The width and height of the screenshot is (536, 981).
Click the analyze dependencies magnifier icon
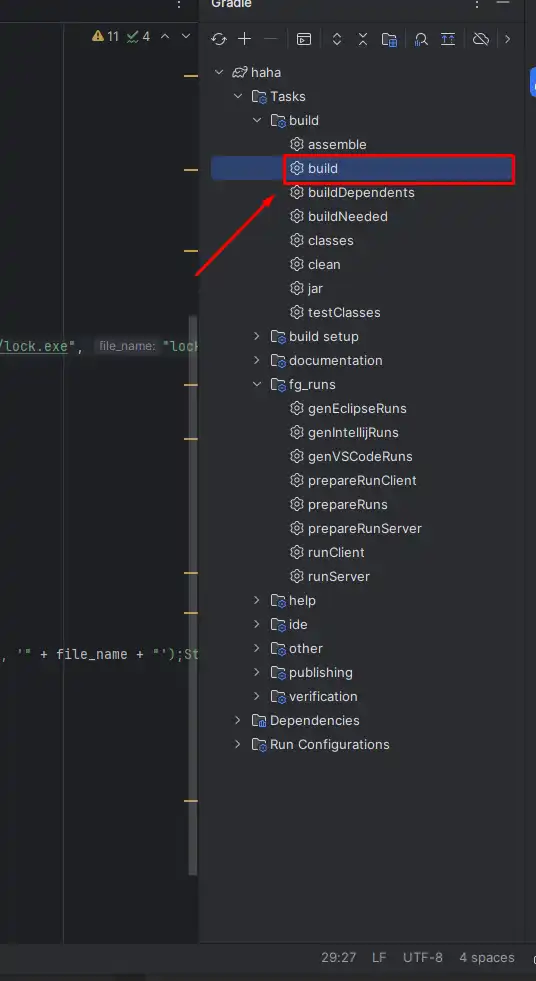pos(421,39)
